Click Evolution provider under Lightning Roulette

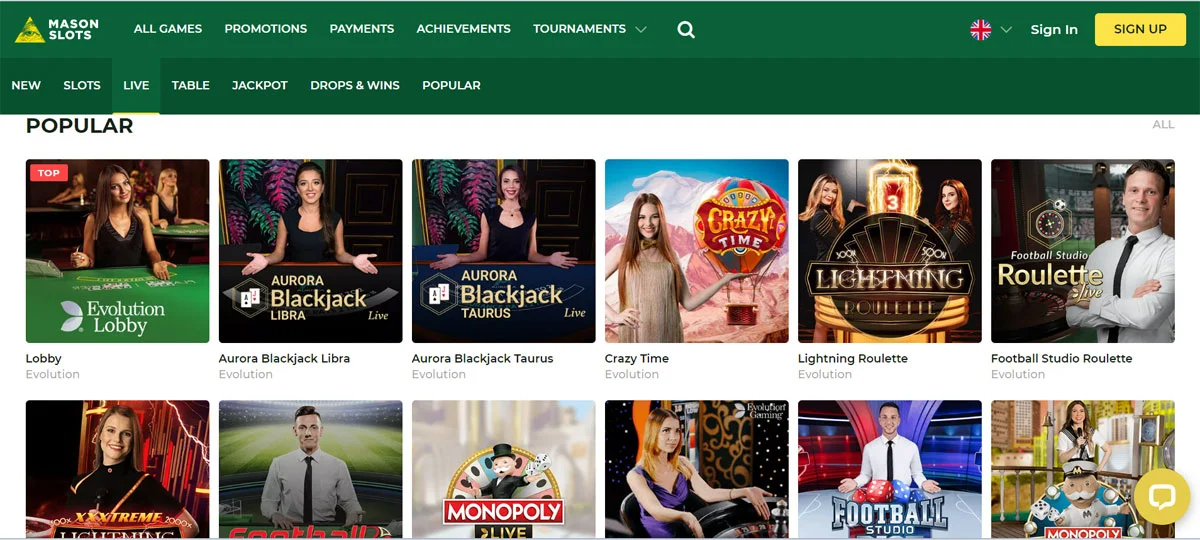pyautogui.click(x=825, y=374)
